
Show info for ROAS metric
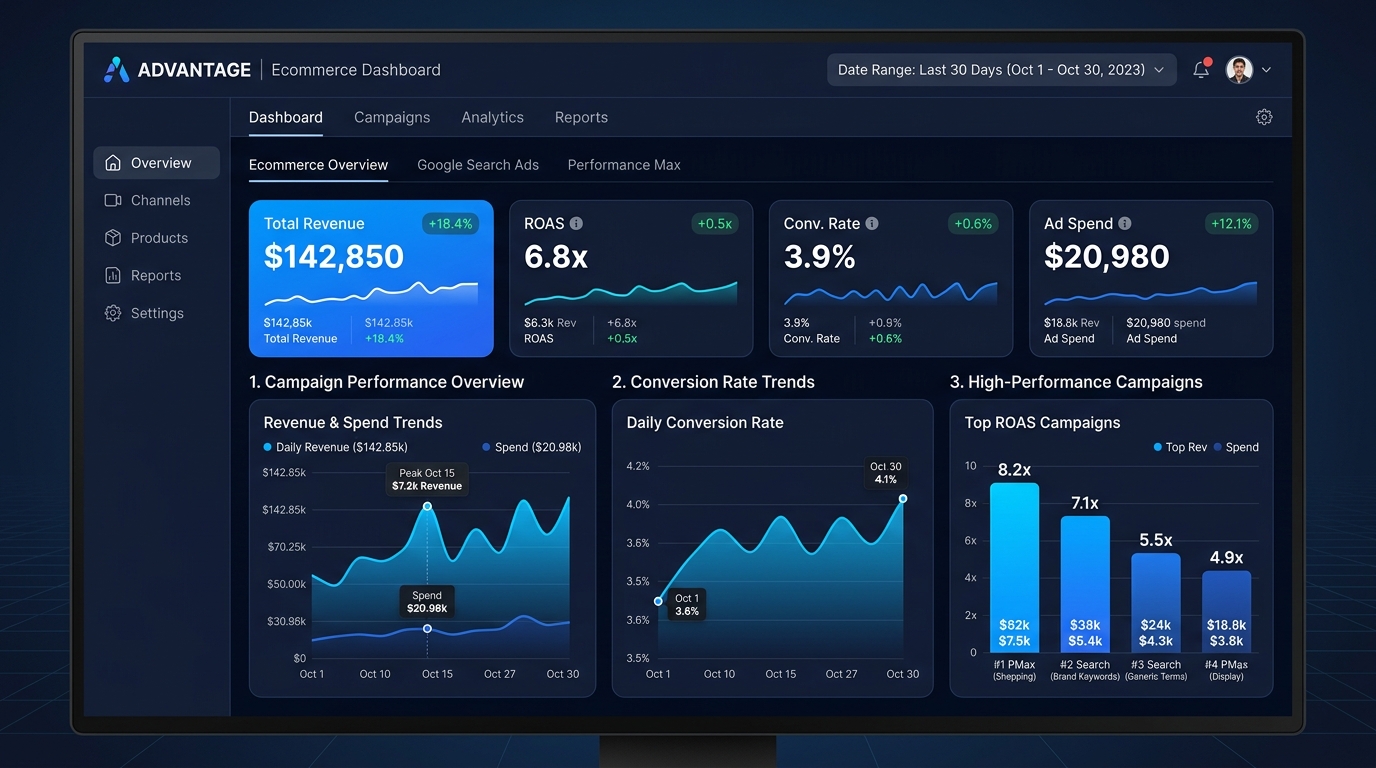coord(576,224)
